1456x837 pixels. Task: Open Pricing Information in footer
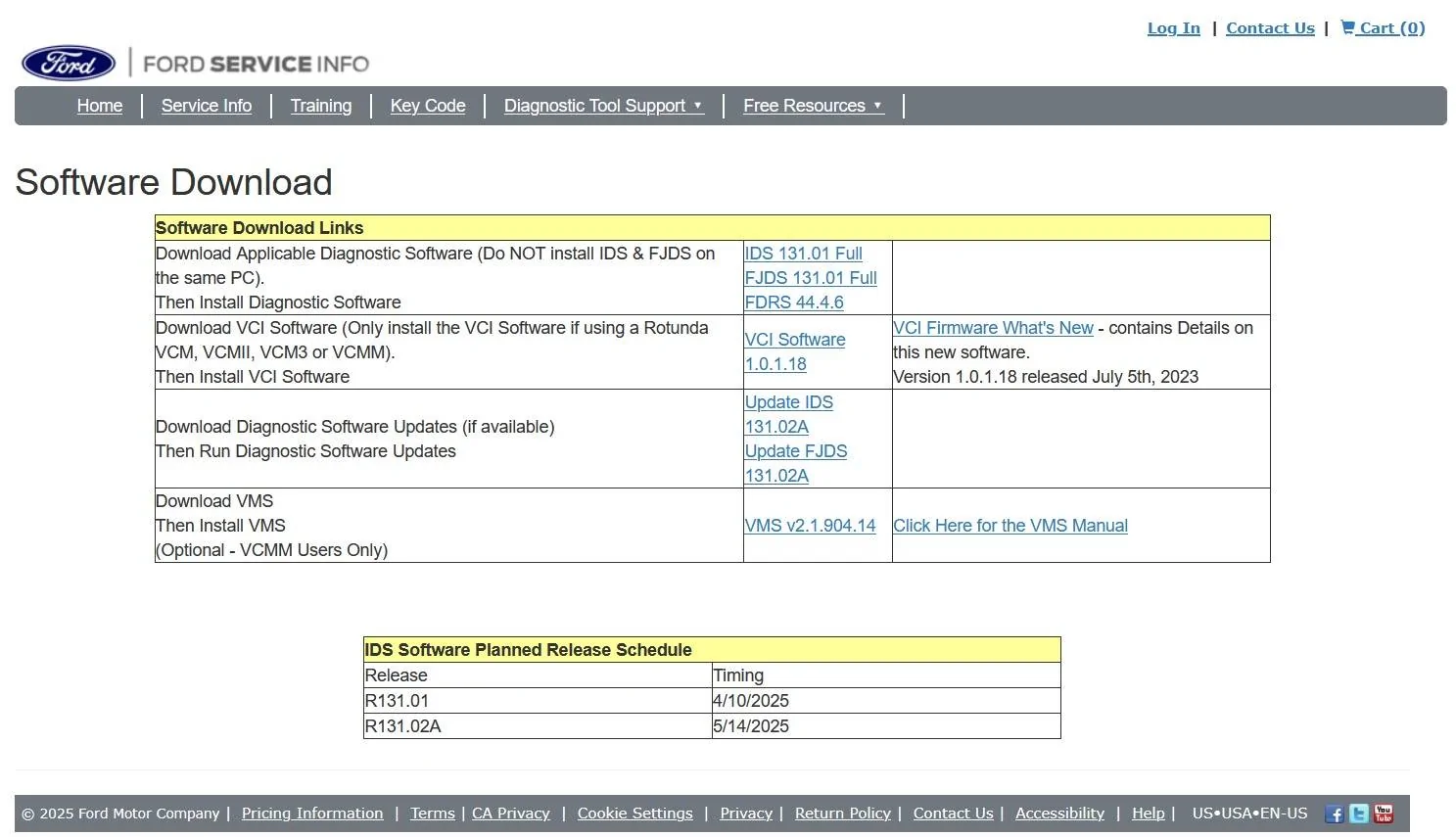pyautogui.click(x=312, y=814)
